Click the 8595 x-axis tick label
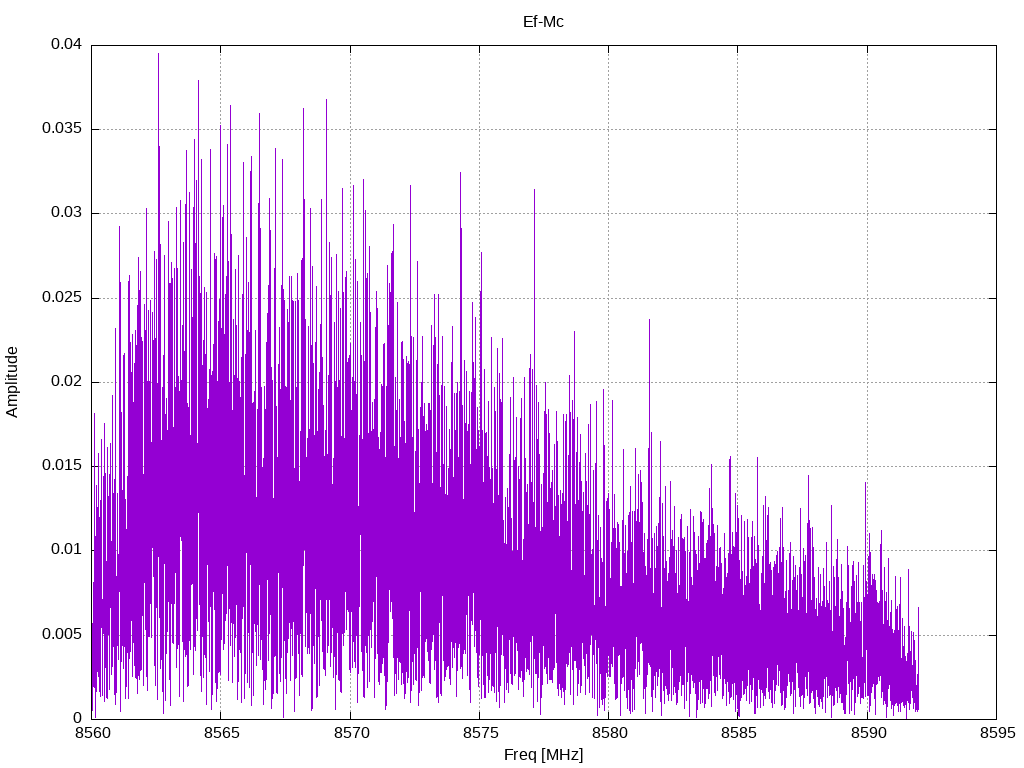The image size is (1024, 768). (997, 733)
